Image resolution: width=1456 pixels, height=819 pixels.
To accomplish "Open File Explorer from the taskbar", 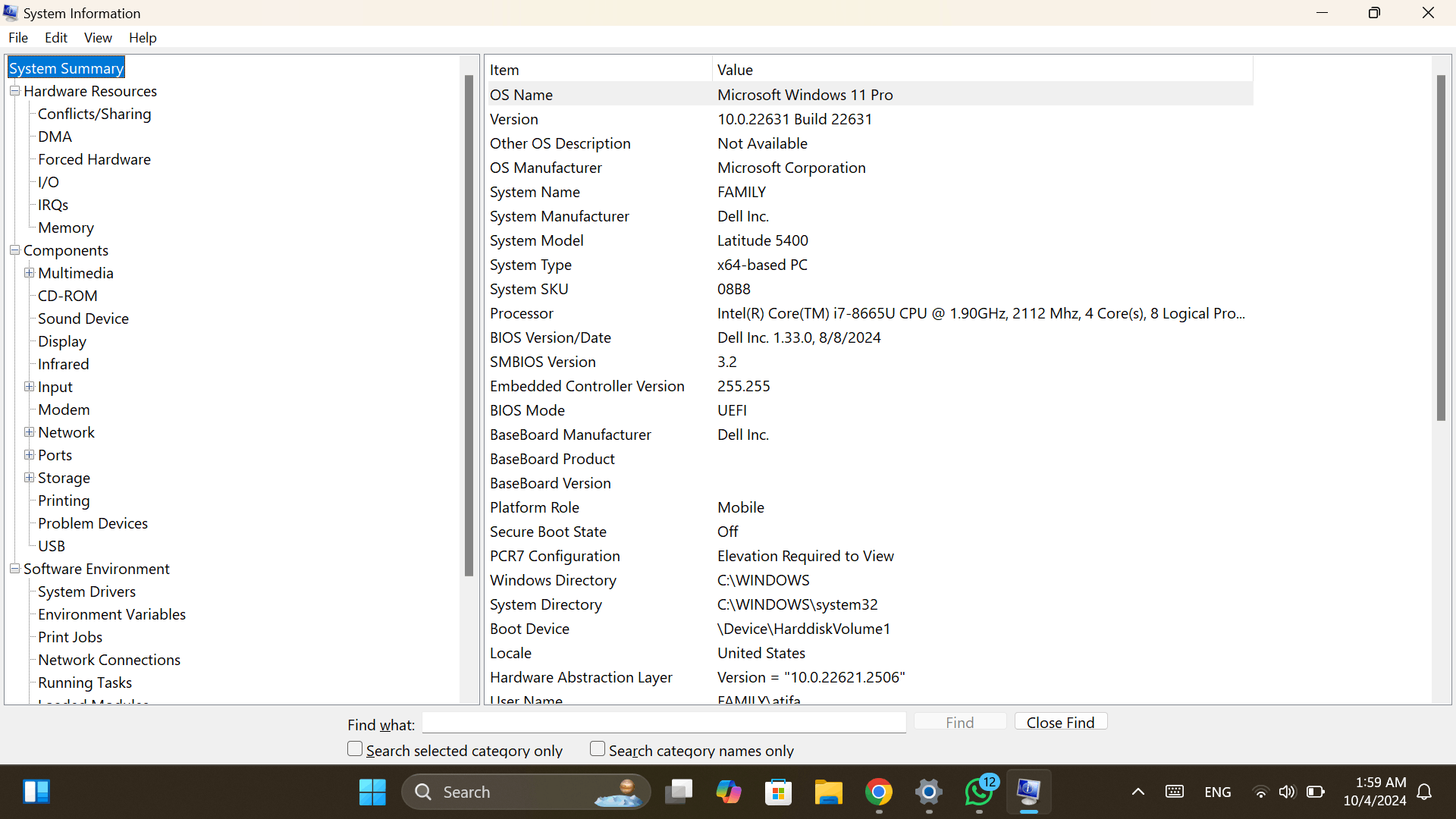I will coord(828,792).
